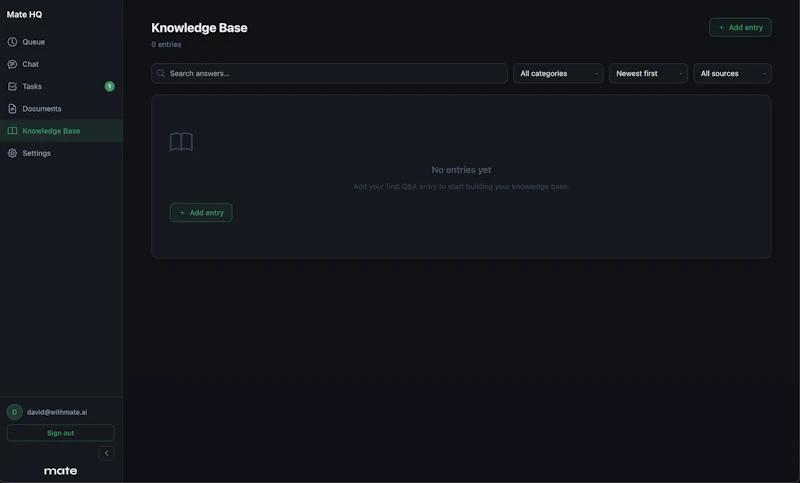Click the search magnifier icon
The height and width of the screenshot is (483, 800).
tap(161, 73)
